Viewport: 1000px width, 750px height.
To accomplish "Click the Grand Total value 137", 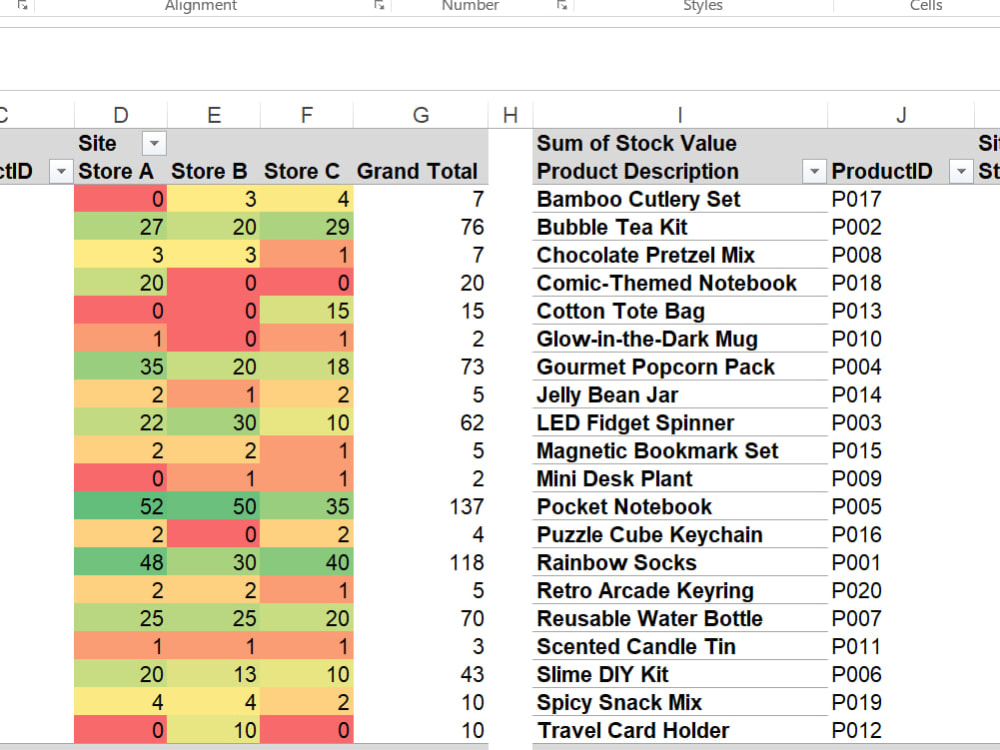I will point(421,507).
